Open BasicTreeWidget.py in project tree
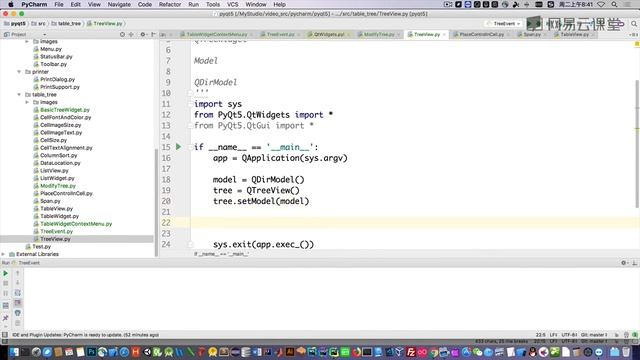The height and width of the screenshot is (360, 640). 64,110
